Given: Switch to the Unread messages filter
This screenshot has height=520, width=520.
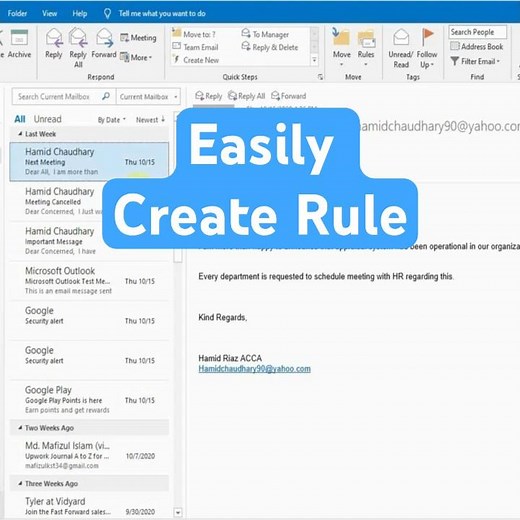Looking at the screenshot, I should tap(48, 119).
